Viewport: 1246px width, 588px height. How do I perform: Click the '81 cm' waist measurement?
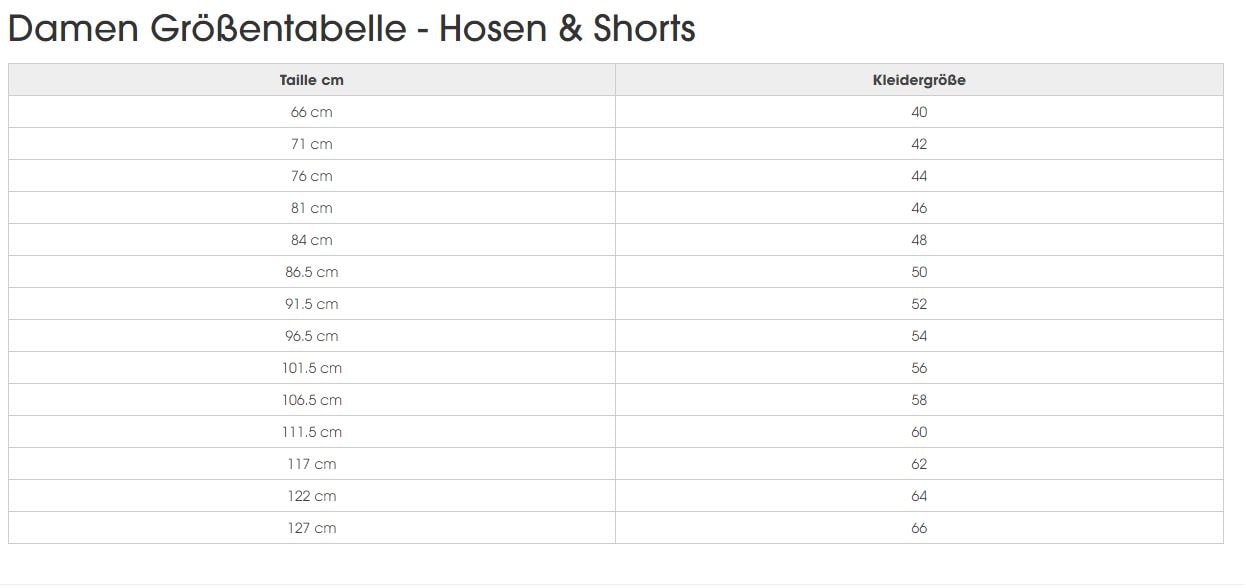(x=311, y=208)
